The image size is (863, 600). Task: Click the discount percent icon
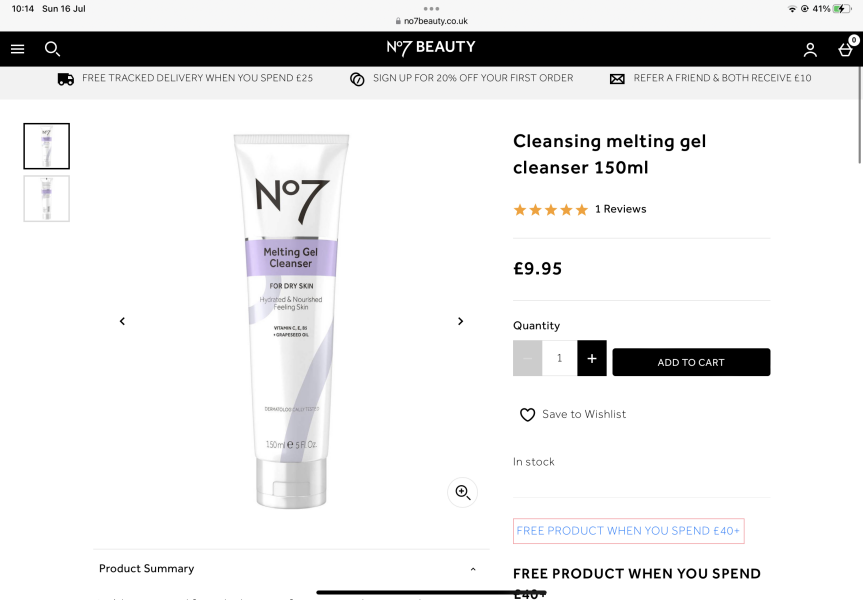[x=357, y=78]
